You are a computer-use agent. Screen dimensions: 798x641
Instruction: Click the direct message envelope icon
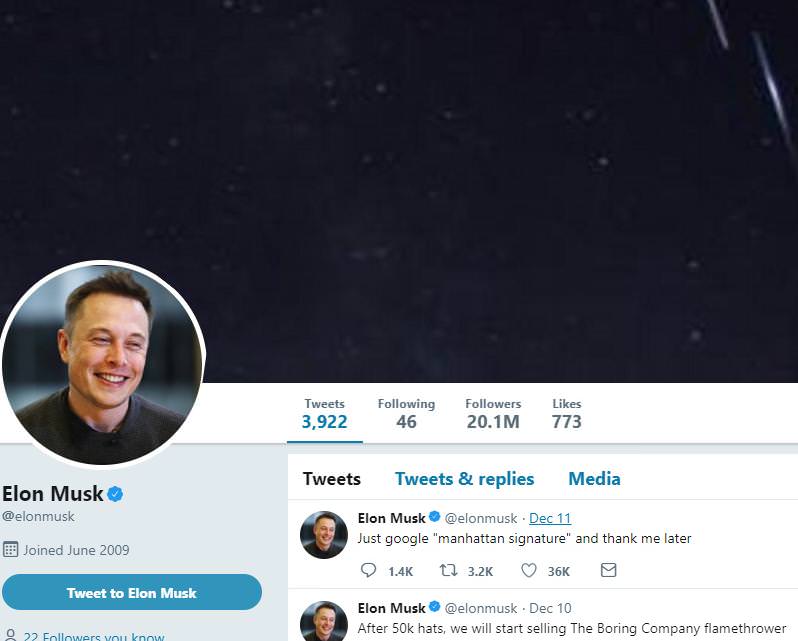[x=609, y=570]
